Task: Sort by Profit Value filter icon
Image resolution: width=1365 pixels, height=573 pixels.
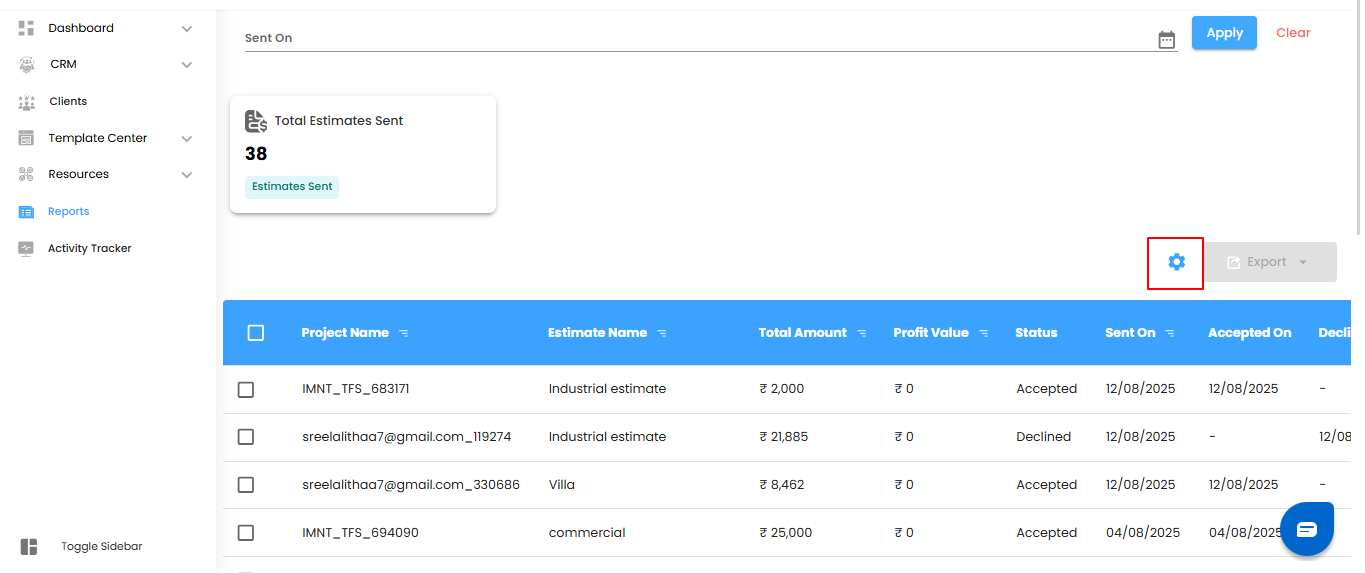Action: click(x=984, y=333)
